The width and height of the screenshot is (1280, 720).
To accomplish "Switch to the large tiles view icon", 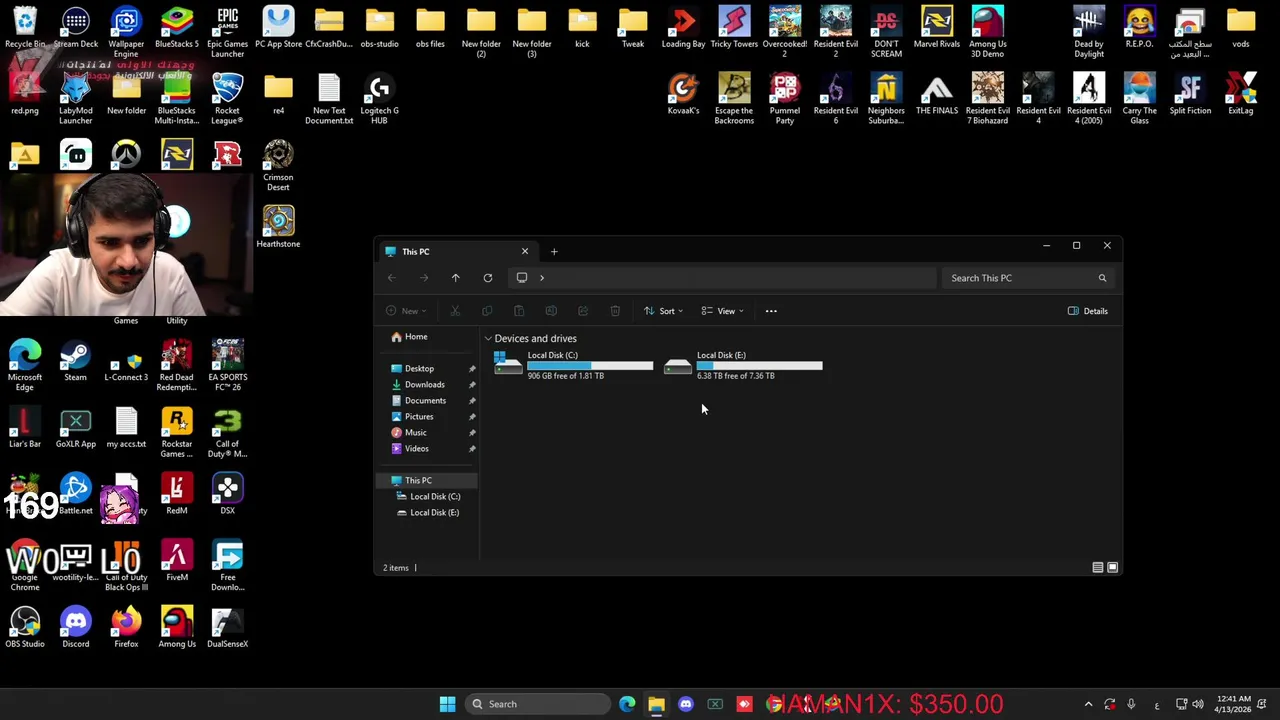I will pyautogui.click(x=1112, y=568).
